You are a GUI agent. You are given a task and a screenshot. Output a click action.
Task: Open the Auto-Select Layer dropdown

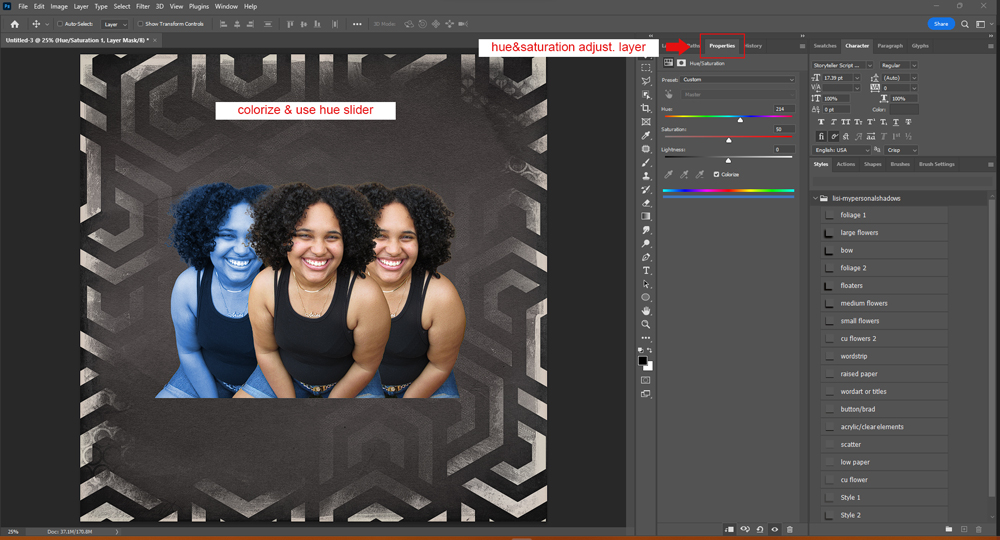click(115, 24)
